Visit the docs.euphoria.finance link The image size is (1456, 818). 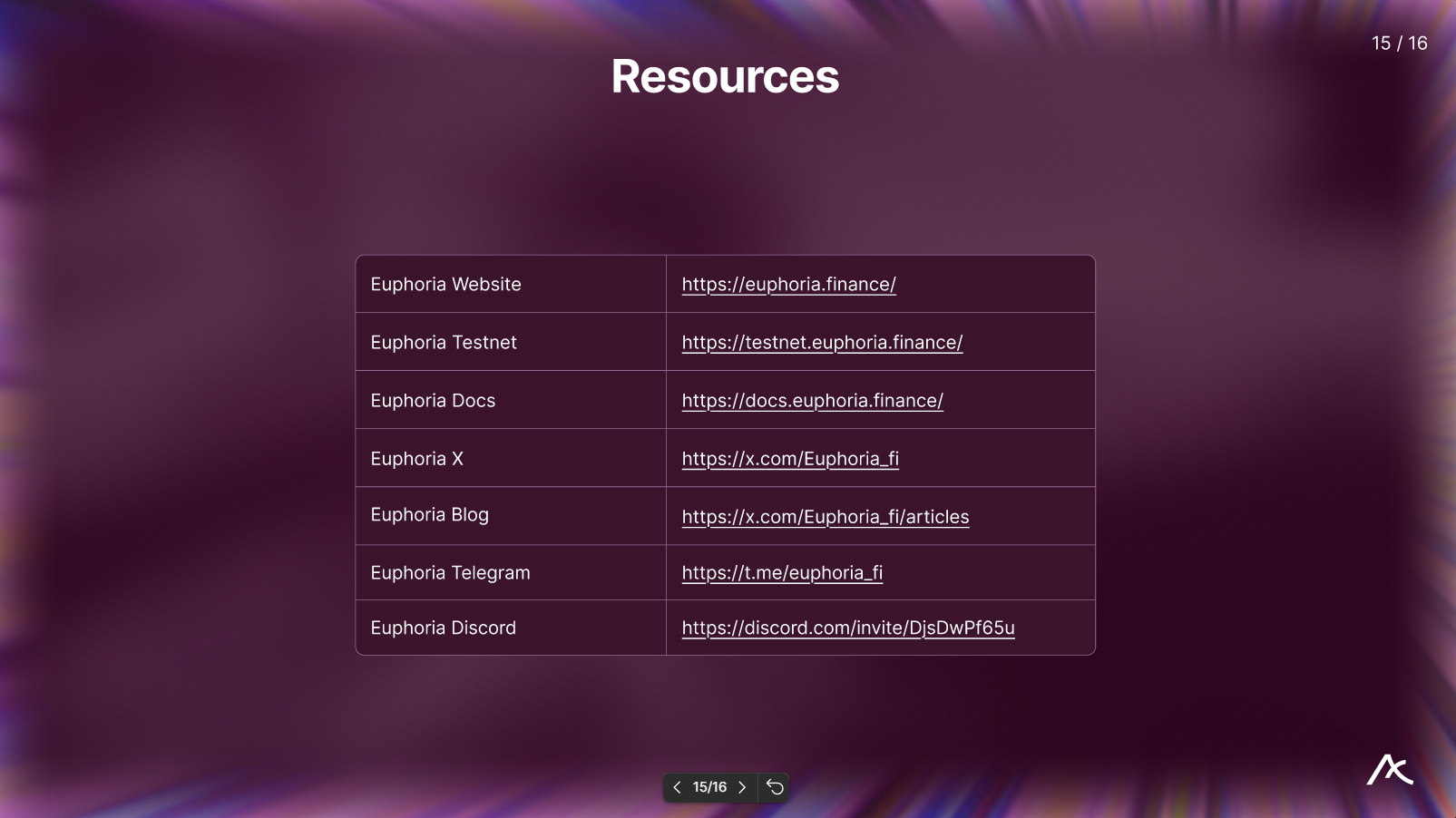(x=812, y=401)
